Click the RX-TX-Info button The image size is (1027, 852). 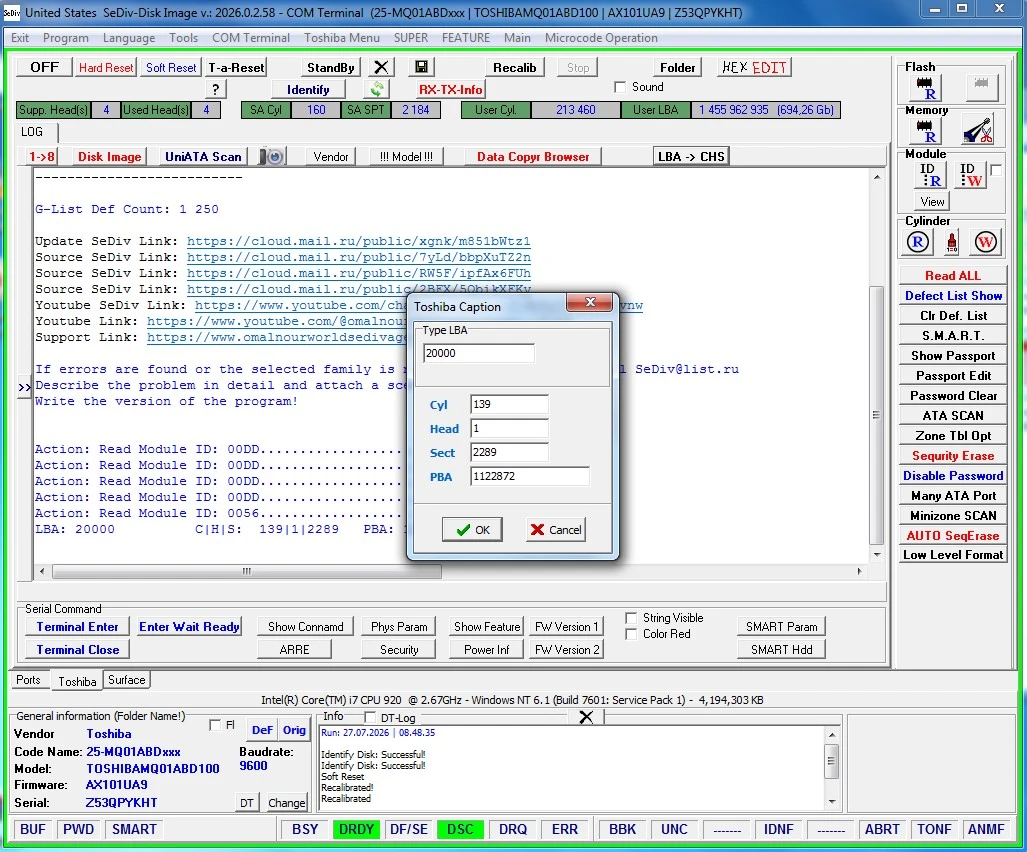coord(451,90)
